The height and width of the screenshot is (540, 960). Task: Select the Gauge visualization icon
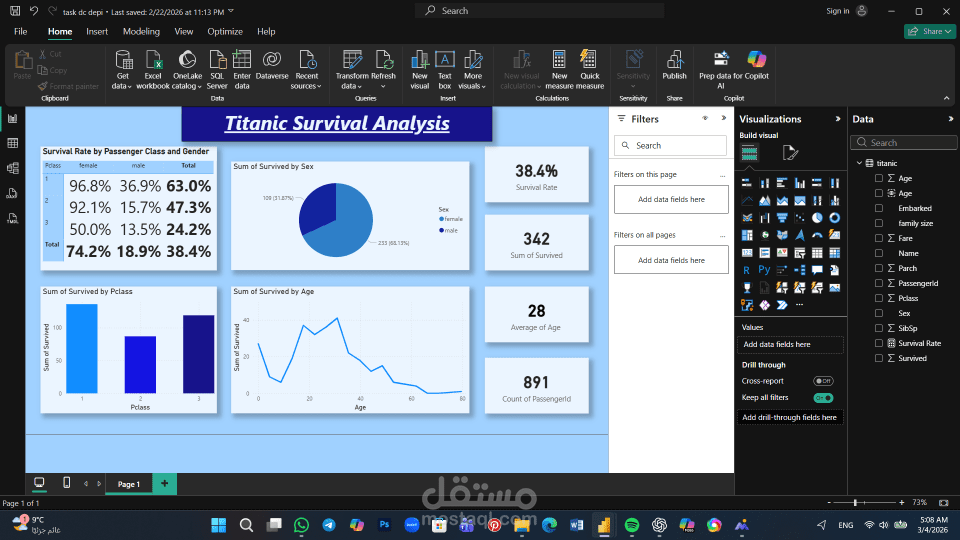tap(817, 235)
